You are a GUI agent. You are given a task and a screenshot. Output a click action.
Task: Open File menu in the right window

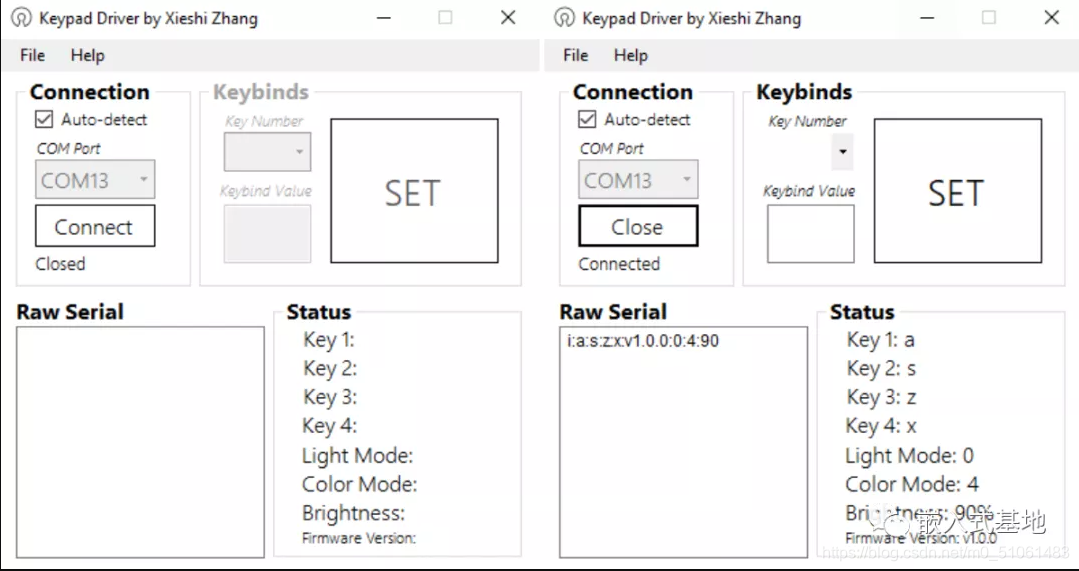point(576,56)
